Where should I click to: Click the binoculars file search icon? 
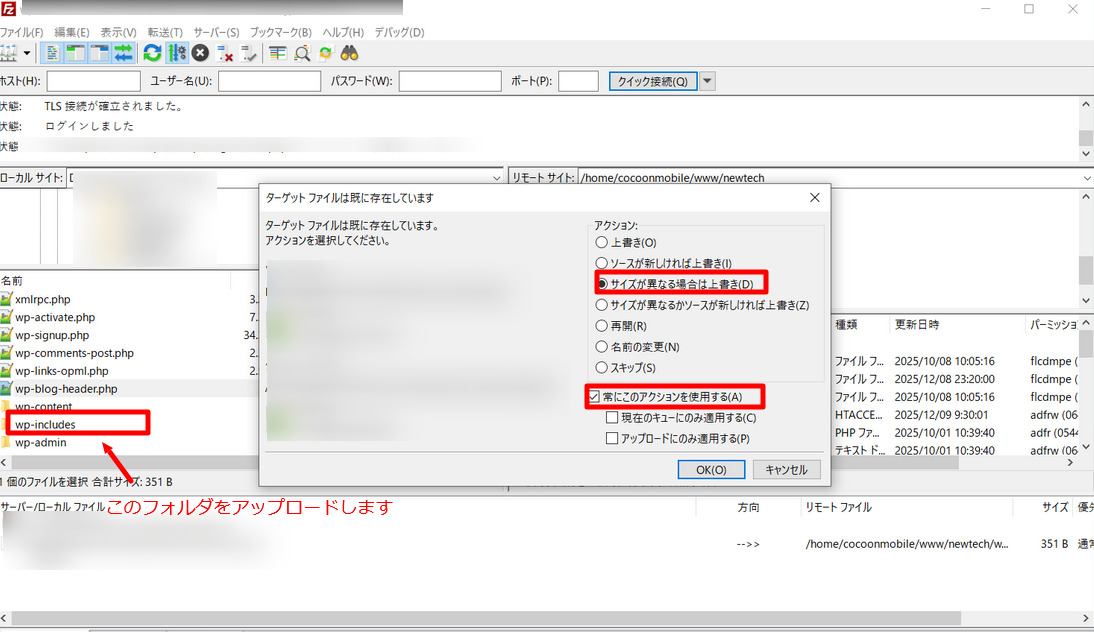coord(350,53)
